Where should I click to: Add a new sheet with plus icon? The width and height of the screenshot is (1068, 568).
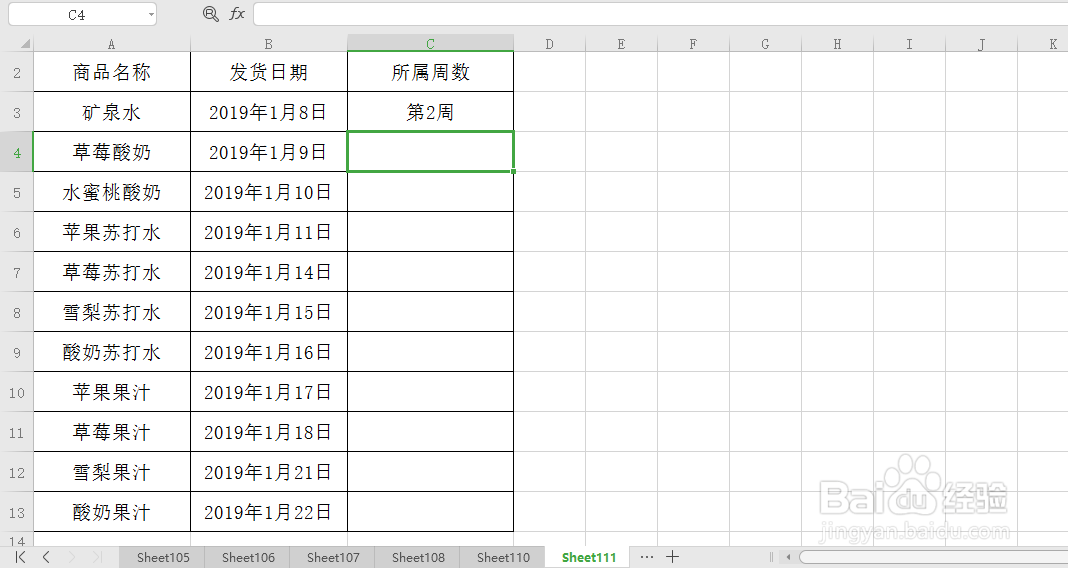pos(672,557)
